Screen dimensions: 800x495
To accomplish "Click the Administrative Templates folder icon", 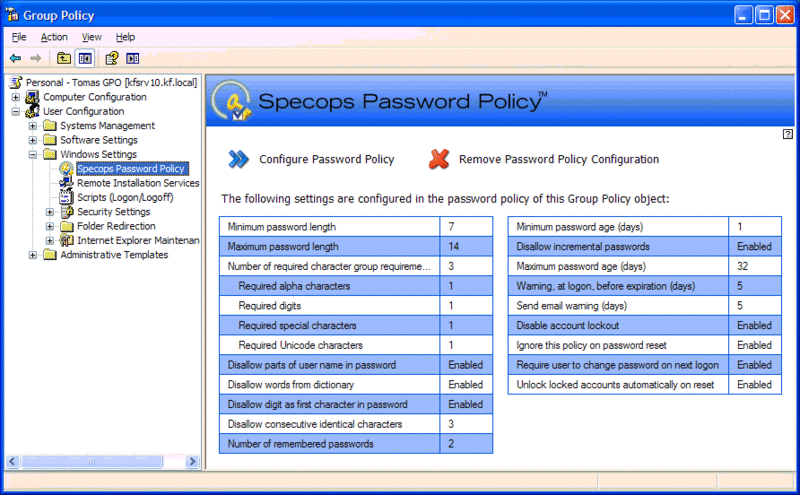I will tap(50, 255).
